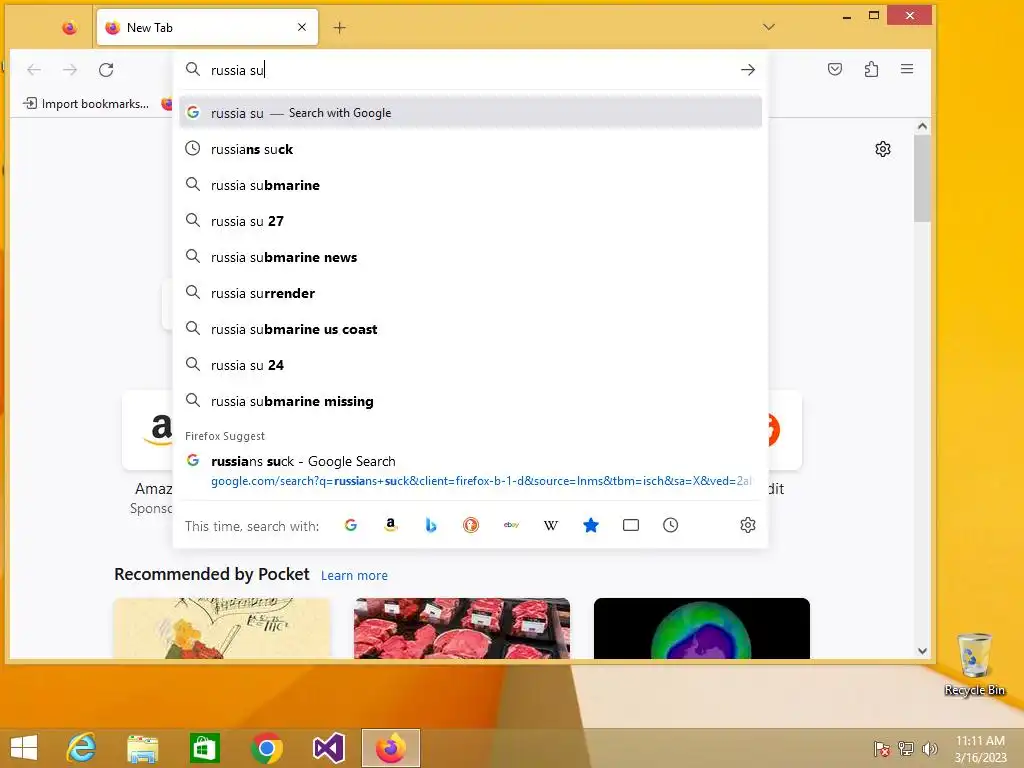
Task: Search history with the clock icon
Action: (670, 525)
